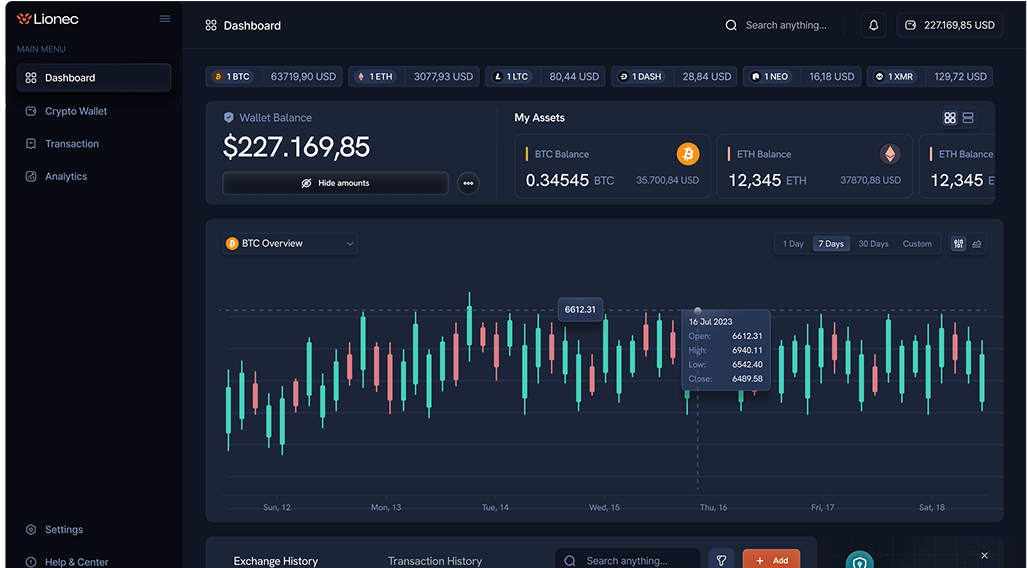Select Custom chart range
Image resolution: width=1027 pixels, height=568 pixels.
pos(917,244)
